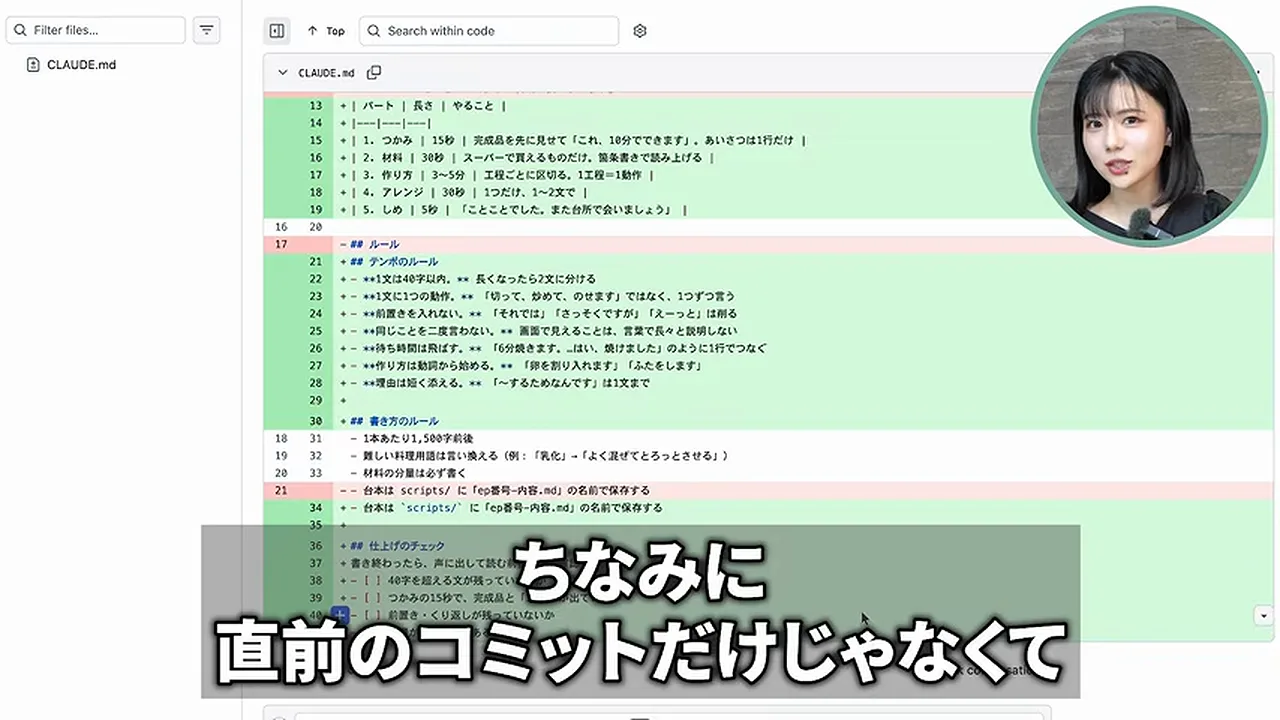Click the magnifier icon in Search within code
Screen dimensions: 1280x720
(374, 31)
